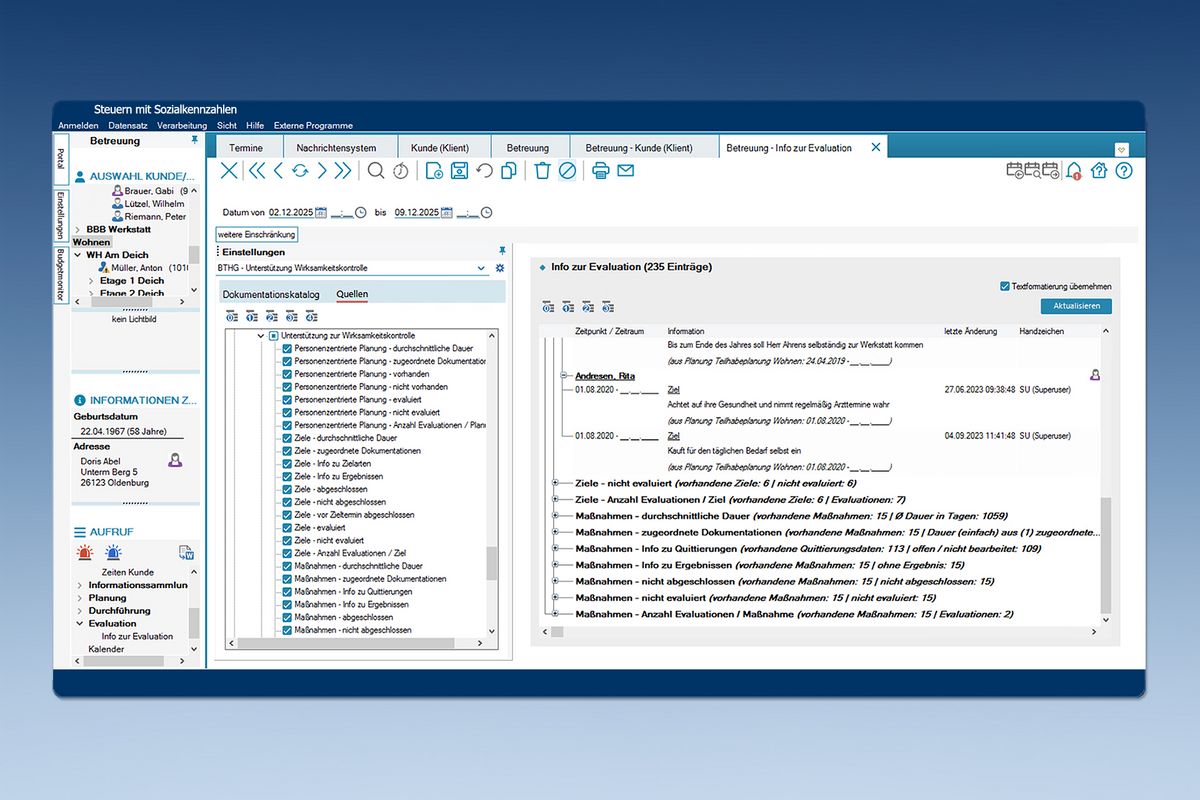Uncheck Ziele - evaluiert checkbox
Image resolution: width=1200 pixels, height=800 pixels.
288,528
